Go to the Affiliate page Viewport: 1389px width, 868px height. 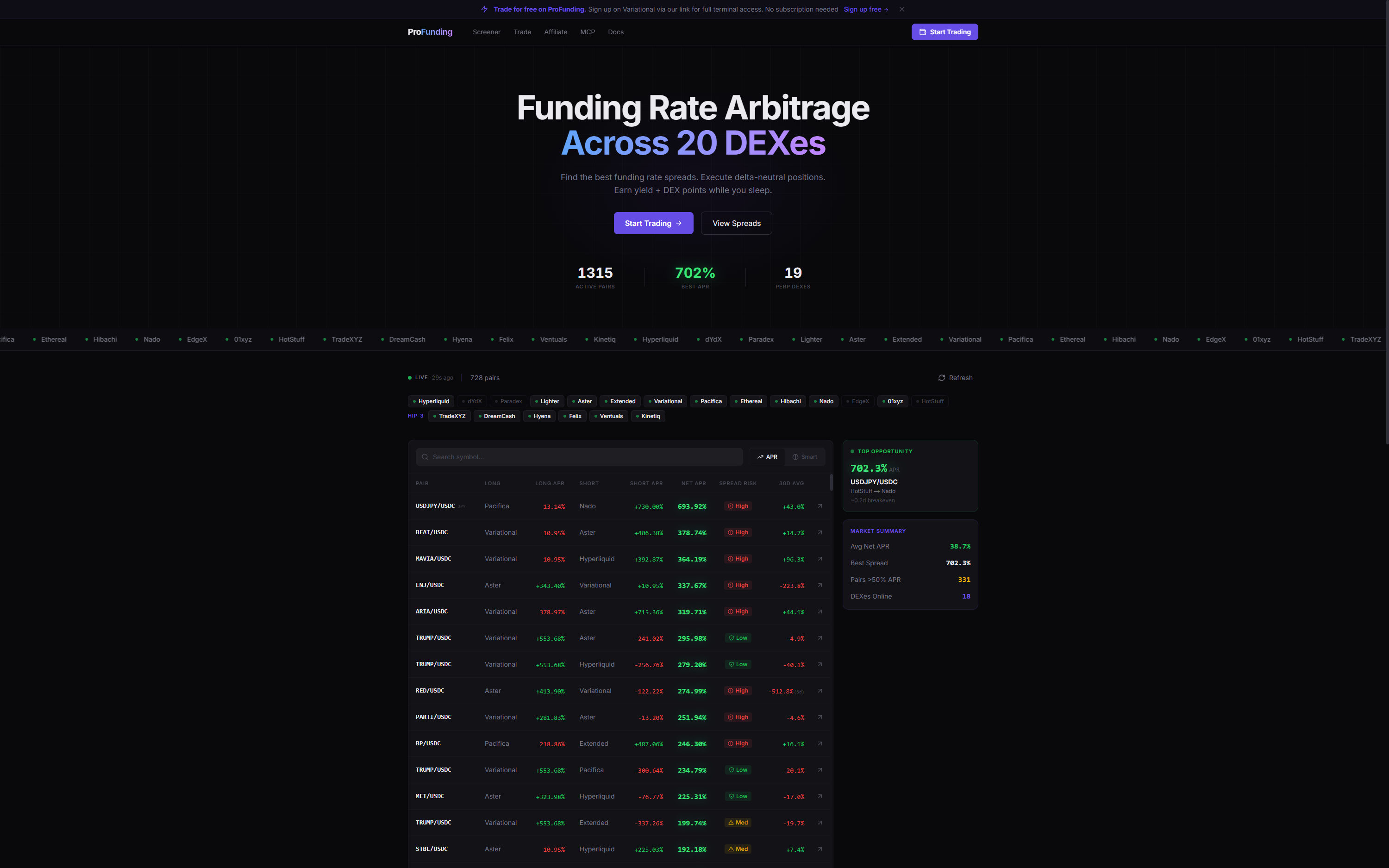pos(555,32)
